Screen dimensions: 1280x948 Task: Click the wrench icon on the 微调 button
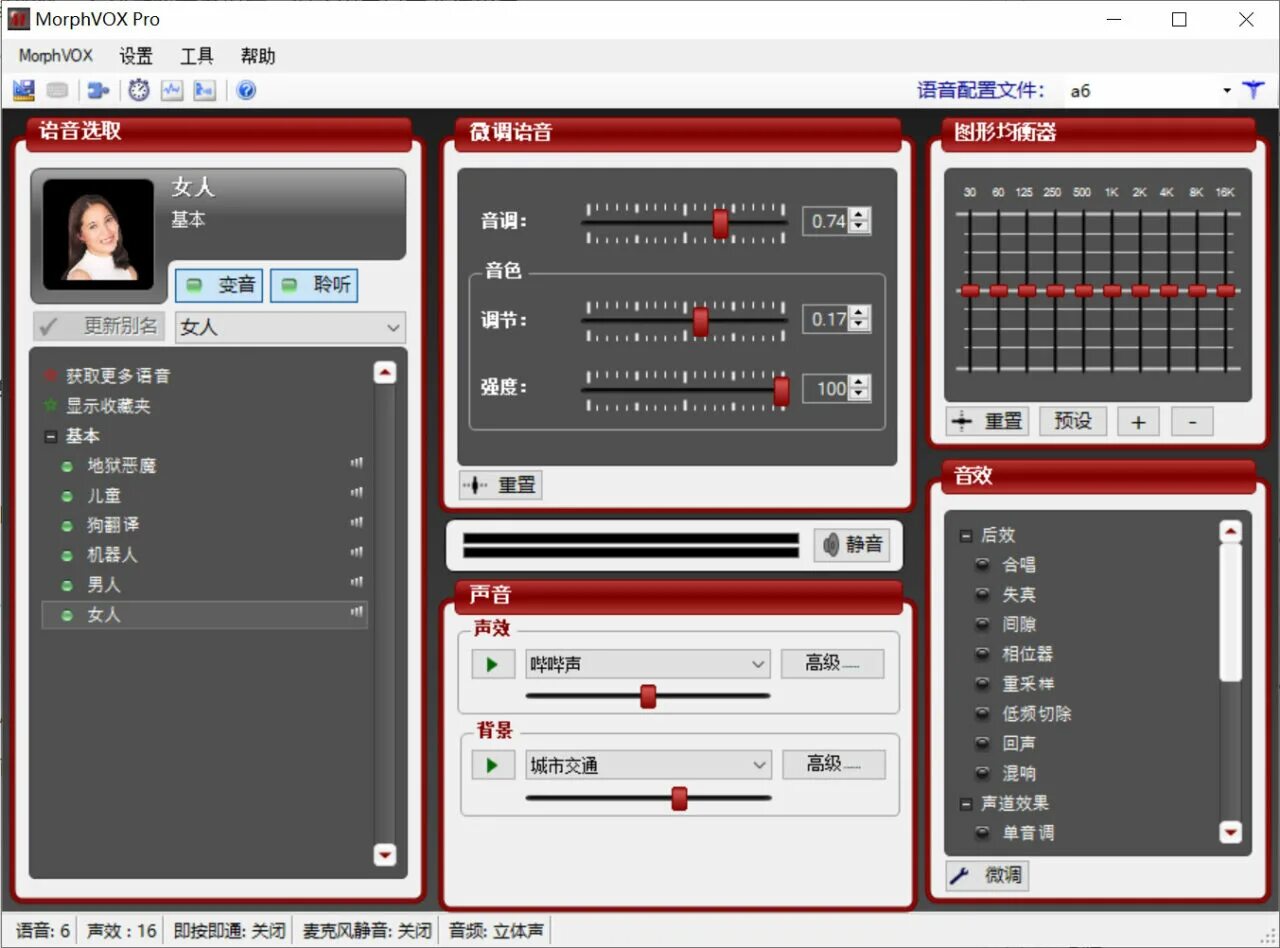pyautogui.click(x=960, y=876)
